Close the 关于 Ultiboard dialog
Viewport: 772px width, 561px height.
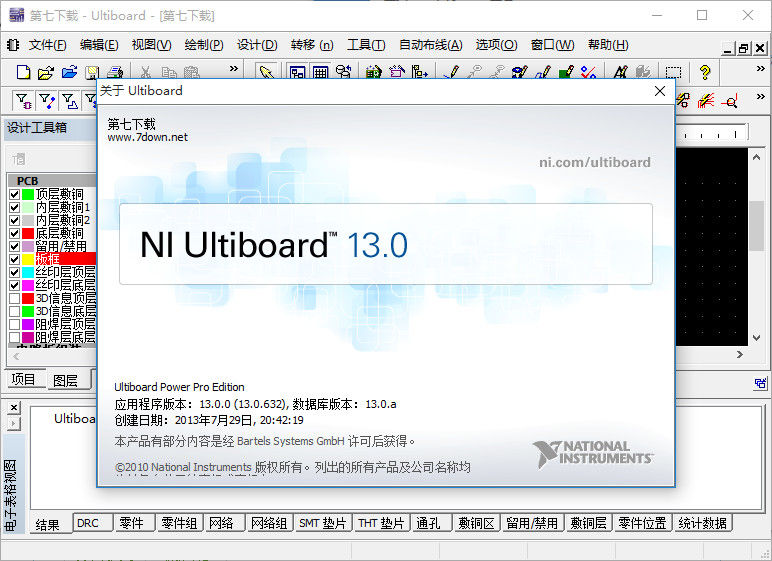(660, 91)
